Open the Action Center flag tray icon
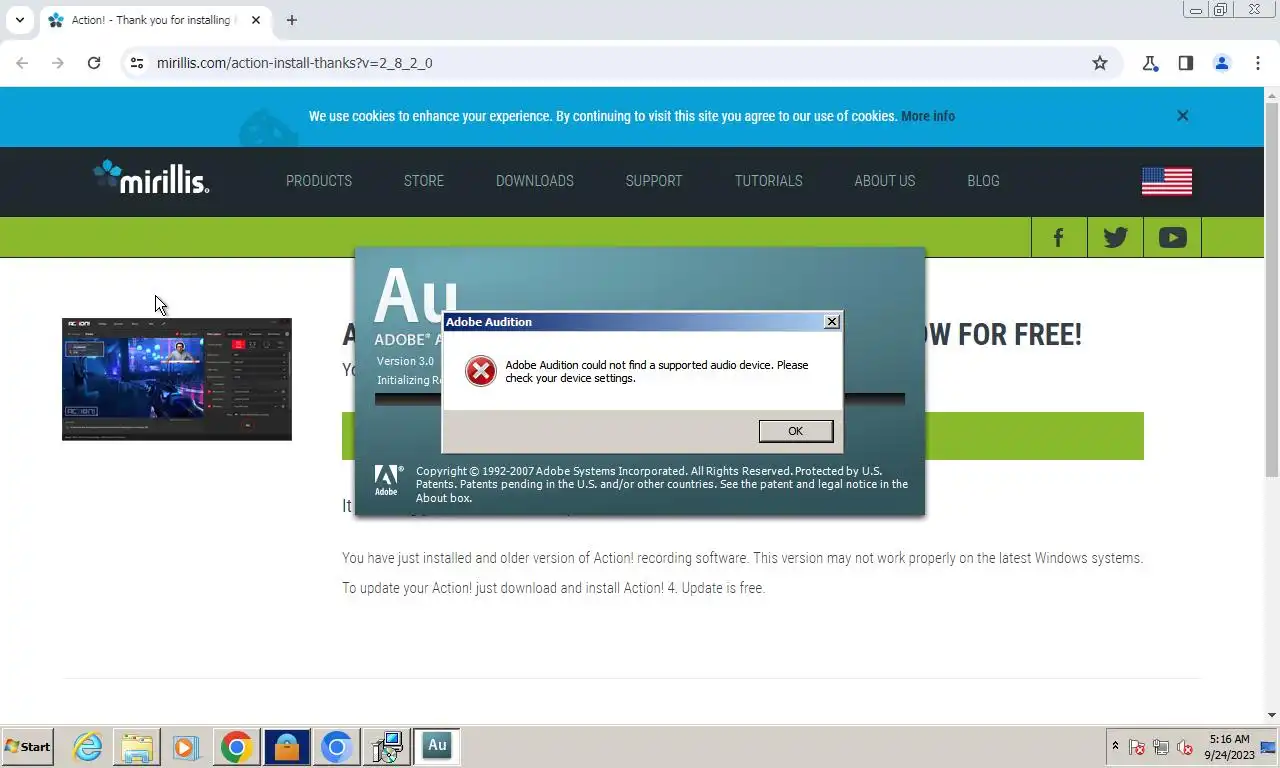Image resolution: width=1280 pixels, height=768 pixels. click(1137, 747)
